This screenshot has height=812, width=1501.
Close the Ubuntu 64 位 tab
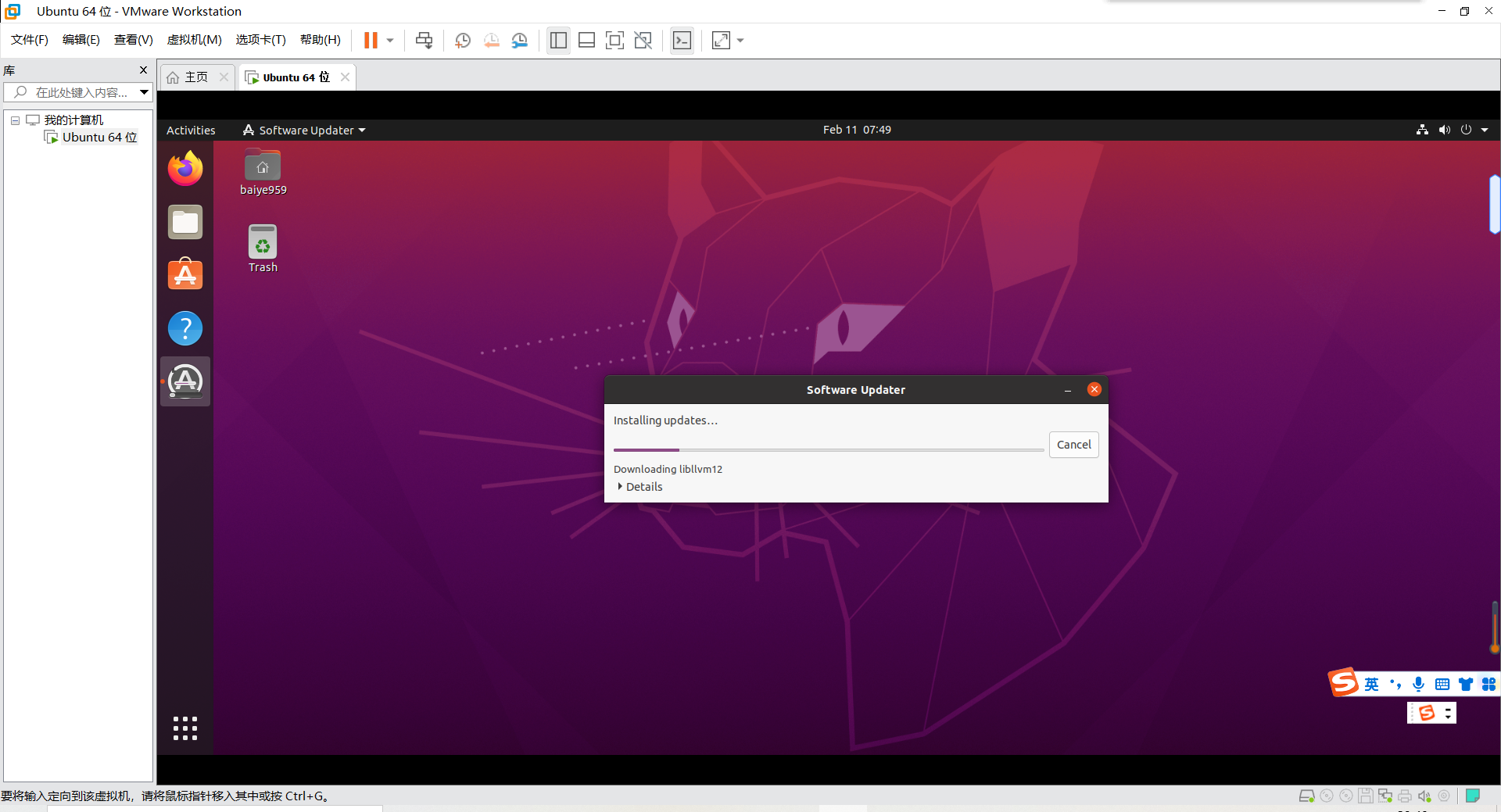345,77
